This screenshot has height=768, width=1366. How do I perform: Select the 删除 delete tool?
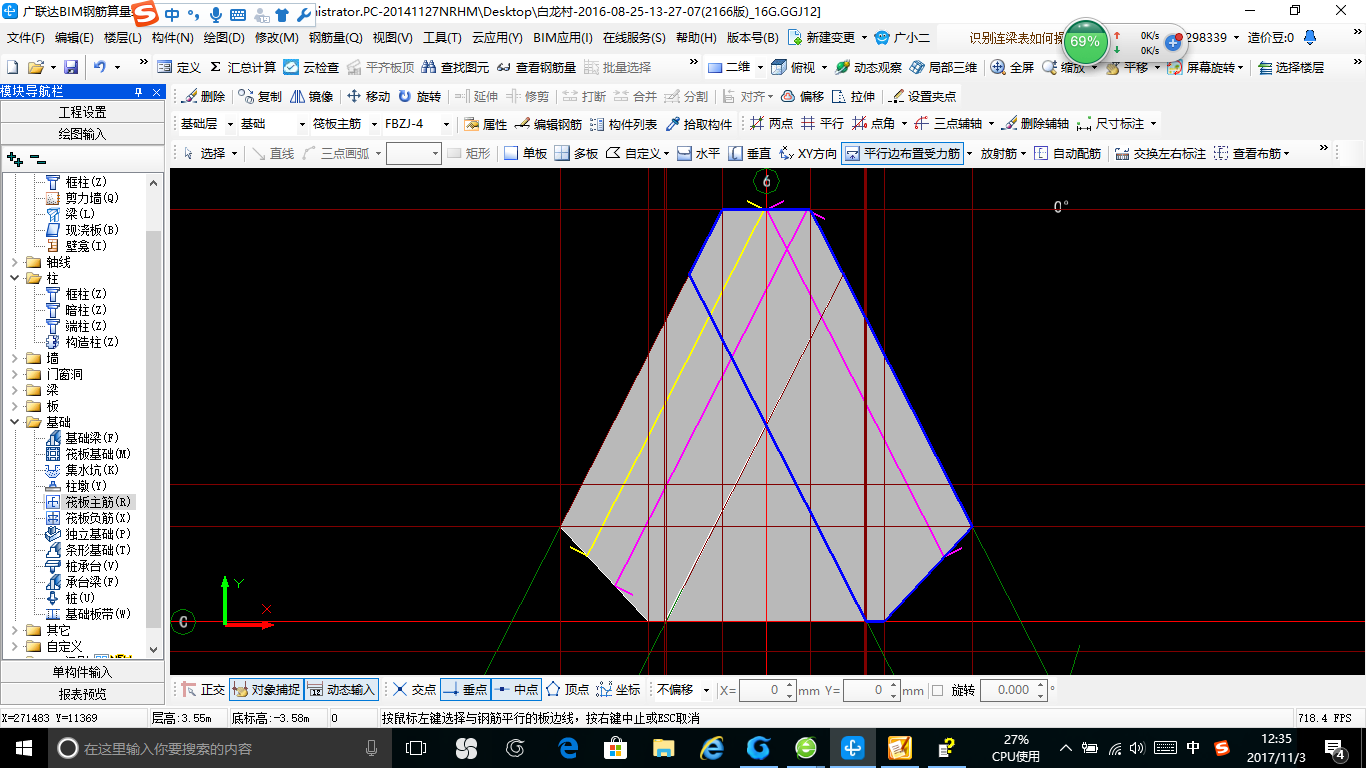(204, 97)
